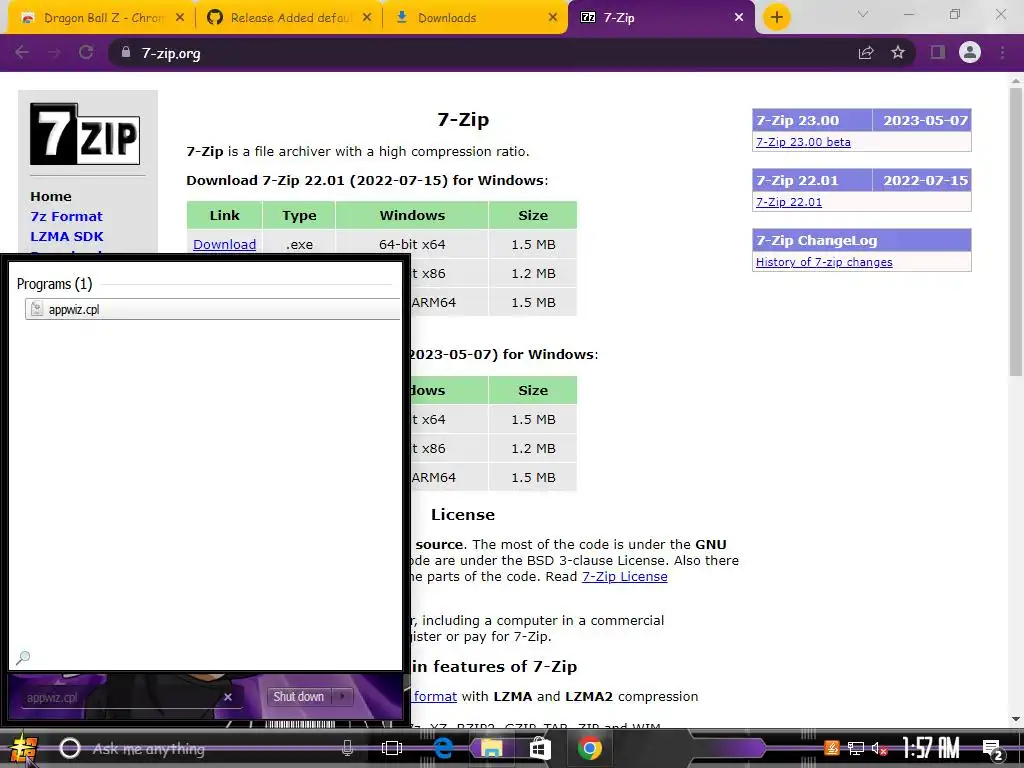
Task: Click the browser forward arrow
Action: [54, 52]
